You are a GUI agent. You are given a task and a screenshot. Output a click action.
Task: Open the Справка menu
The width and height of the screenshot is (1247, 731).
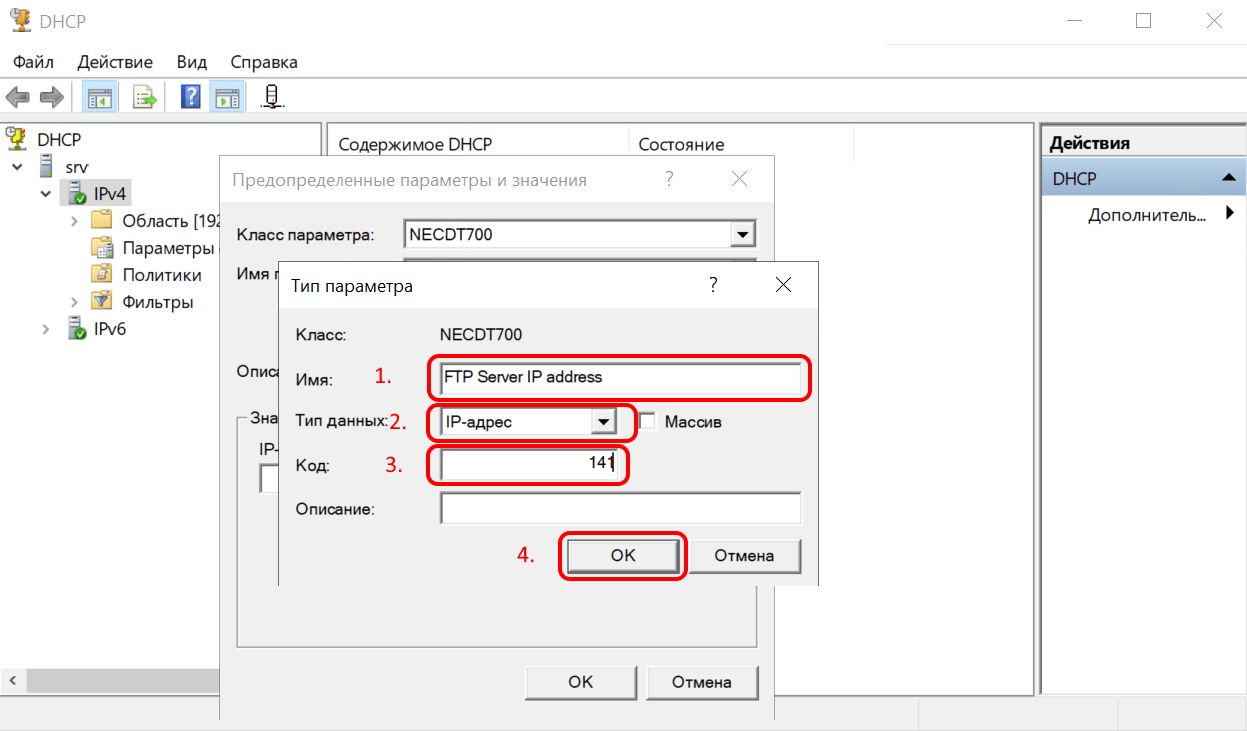pos(264,62)
